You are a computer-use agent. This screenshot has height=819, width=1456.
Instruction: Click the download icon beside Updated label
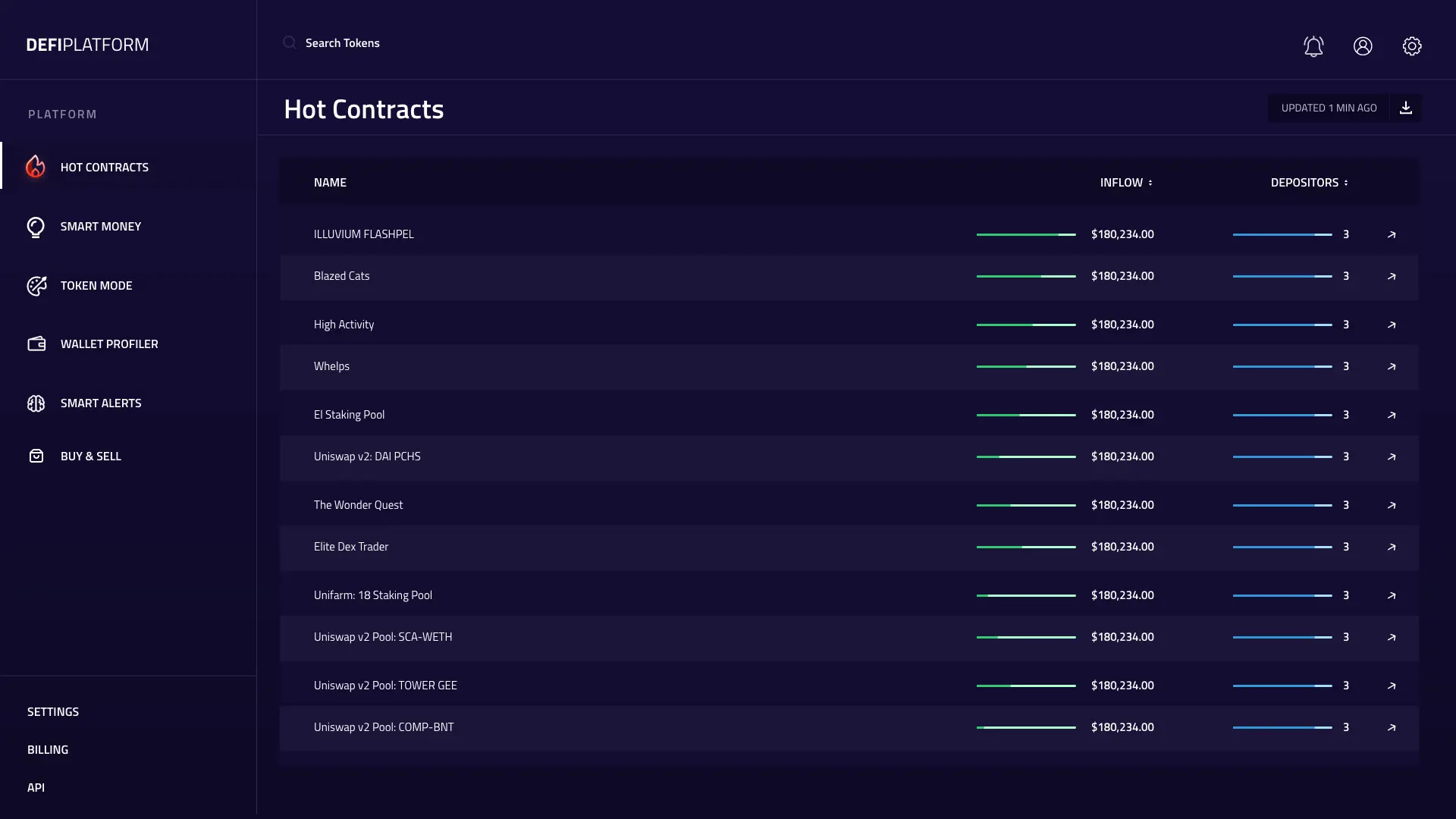point(1405,108)
